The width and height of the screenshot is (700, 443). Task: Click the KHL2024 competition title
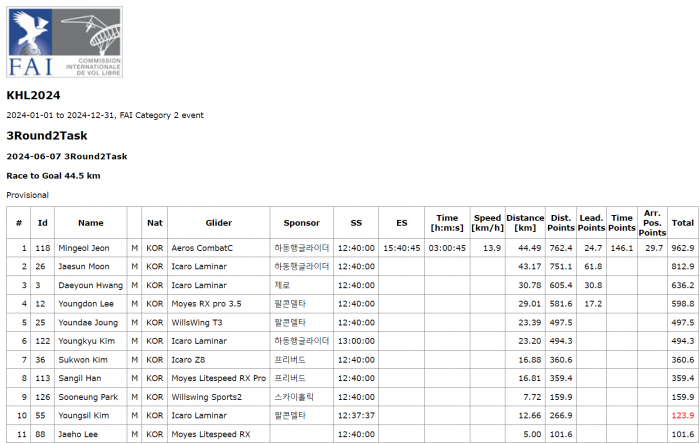click(33, 96)
